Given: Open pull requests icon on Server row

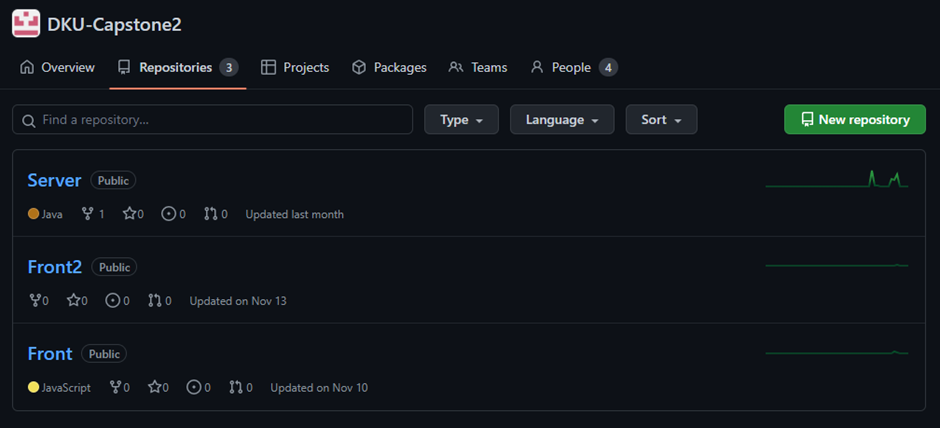Looking at the screenshot, I should click(x=210, y=214).
